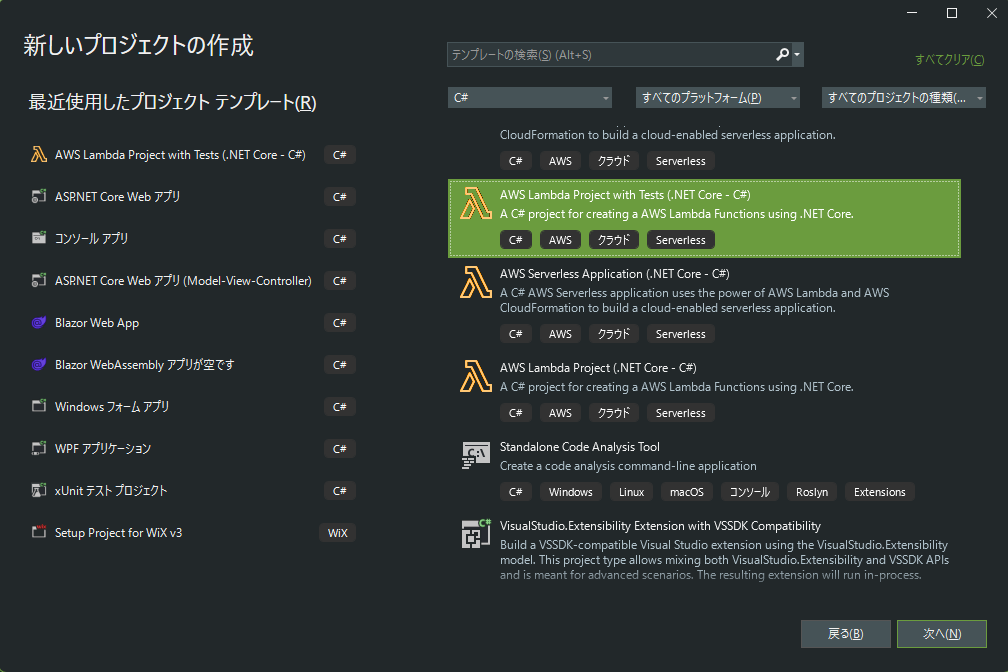Click the Roslyn tag
Screen dimensions: 1008x672
[812, 492]
